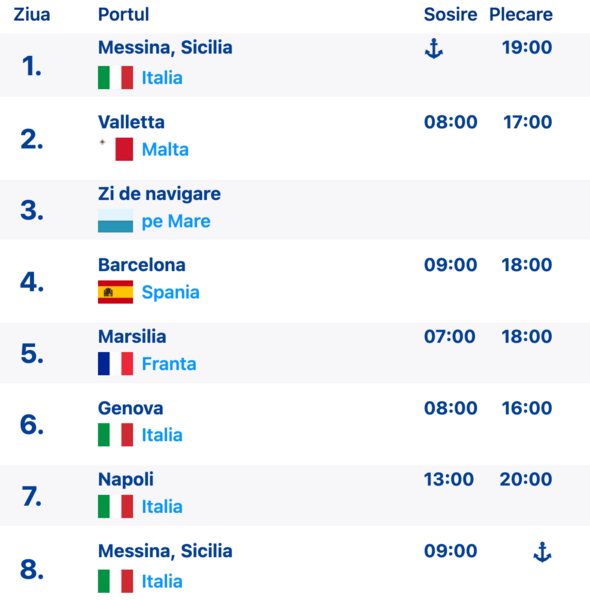The width and height of the screenshot is (590, 600).
Task: Click the Italian flag under Genova
Action: click(116, 435)
